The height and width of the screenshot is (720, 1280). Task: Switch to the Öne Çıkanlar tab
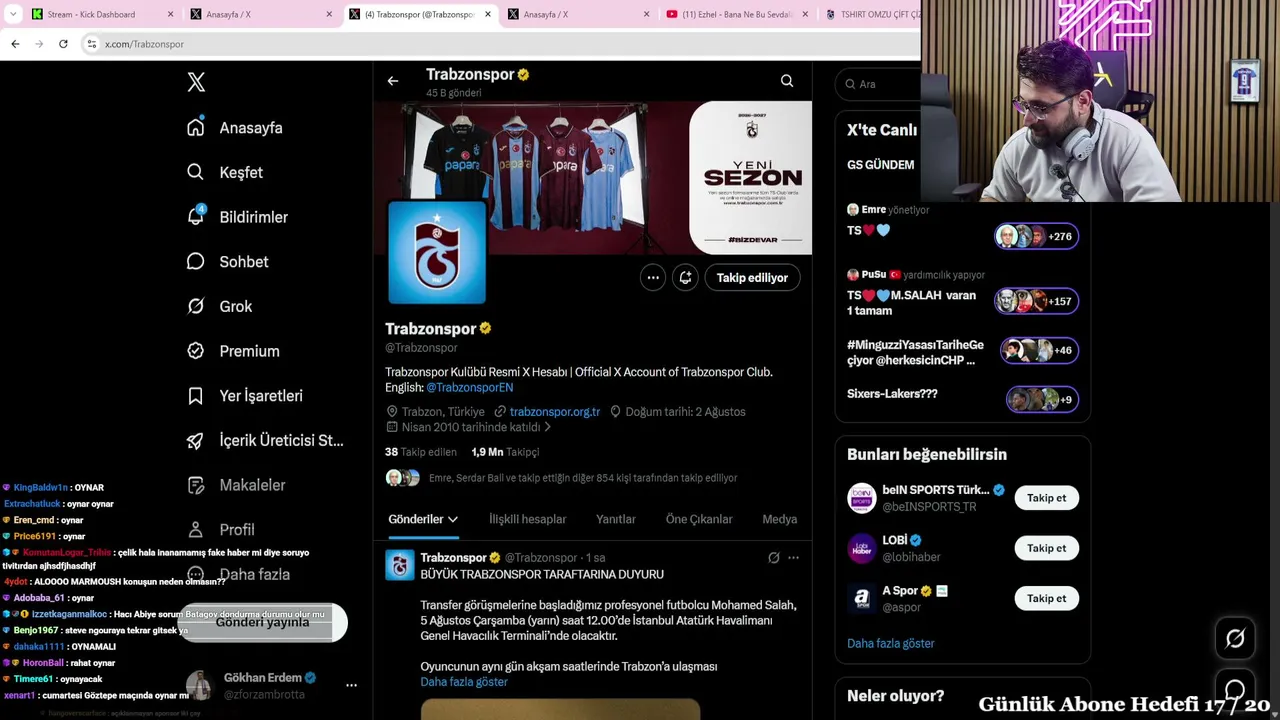point(699,520)
